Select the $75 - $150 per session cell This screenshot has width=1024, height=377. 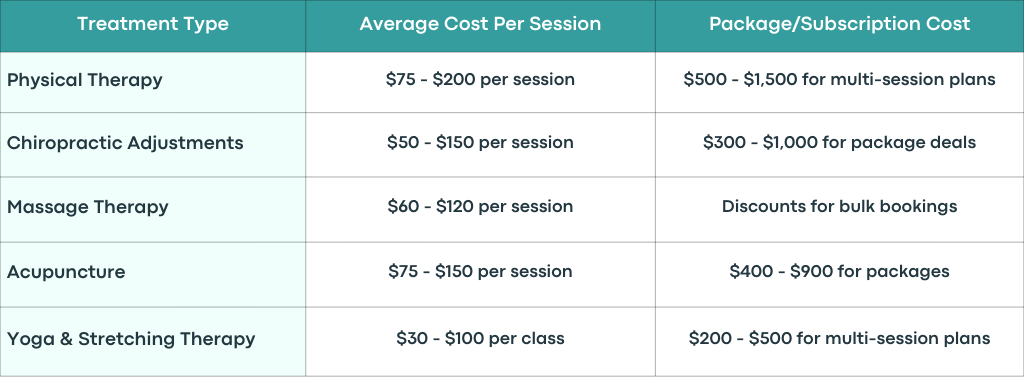coord(480,271)
